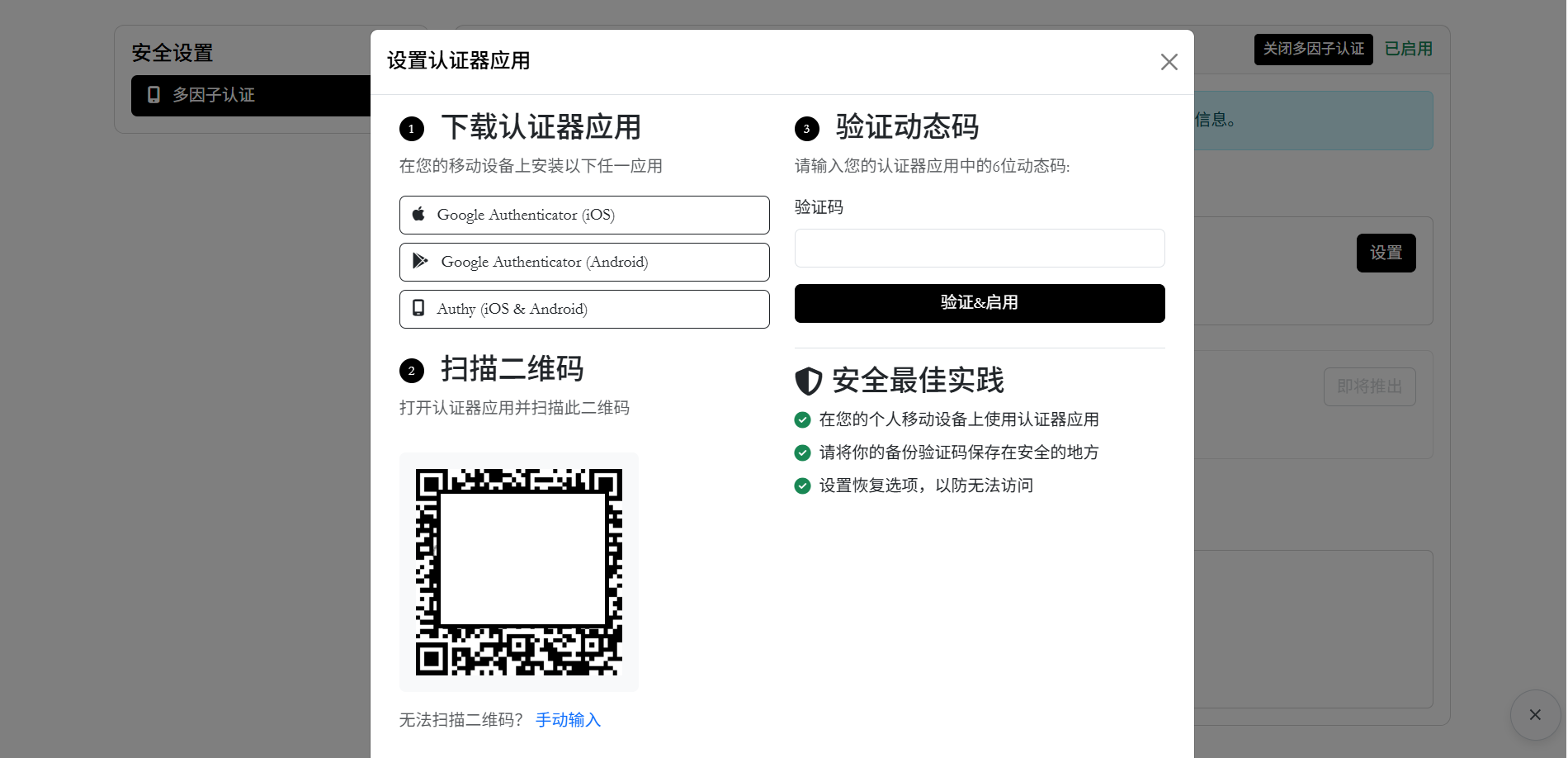
Task: Click green check next to 请将你的备份验证码保存在安全的地方
Action: pos(802,452)
